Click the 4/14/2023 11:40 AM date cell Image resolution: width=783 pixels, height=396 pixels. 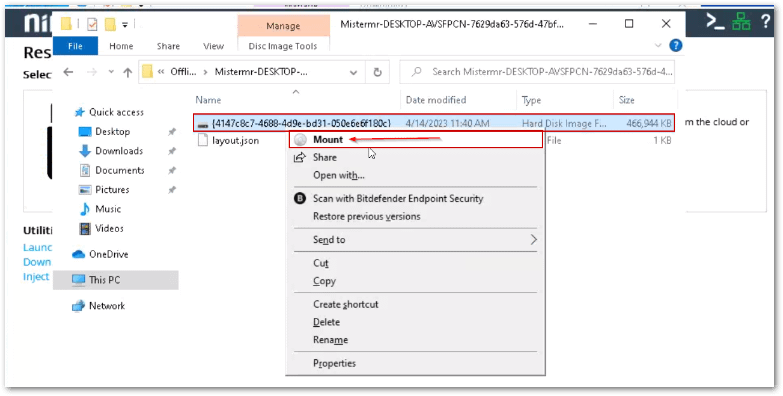[447, 123]
